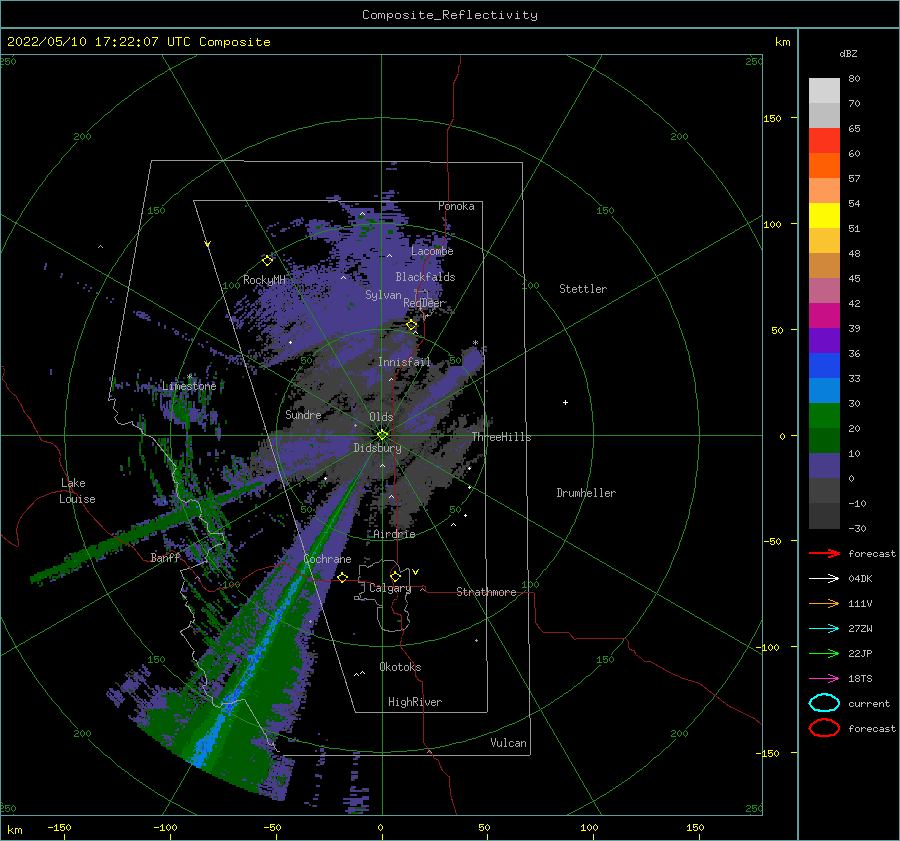This screenshot has width=900, height=841.
Task: Click the Composite_Reflectivity title
Action: pos(450,15)
